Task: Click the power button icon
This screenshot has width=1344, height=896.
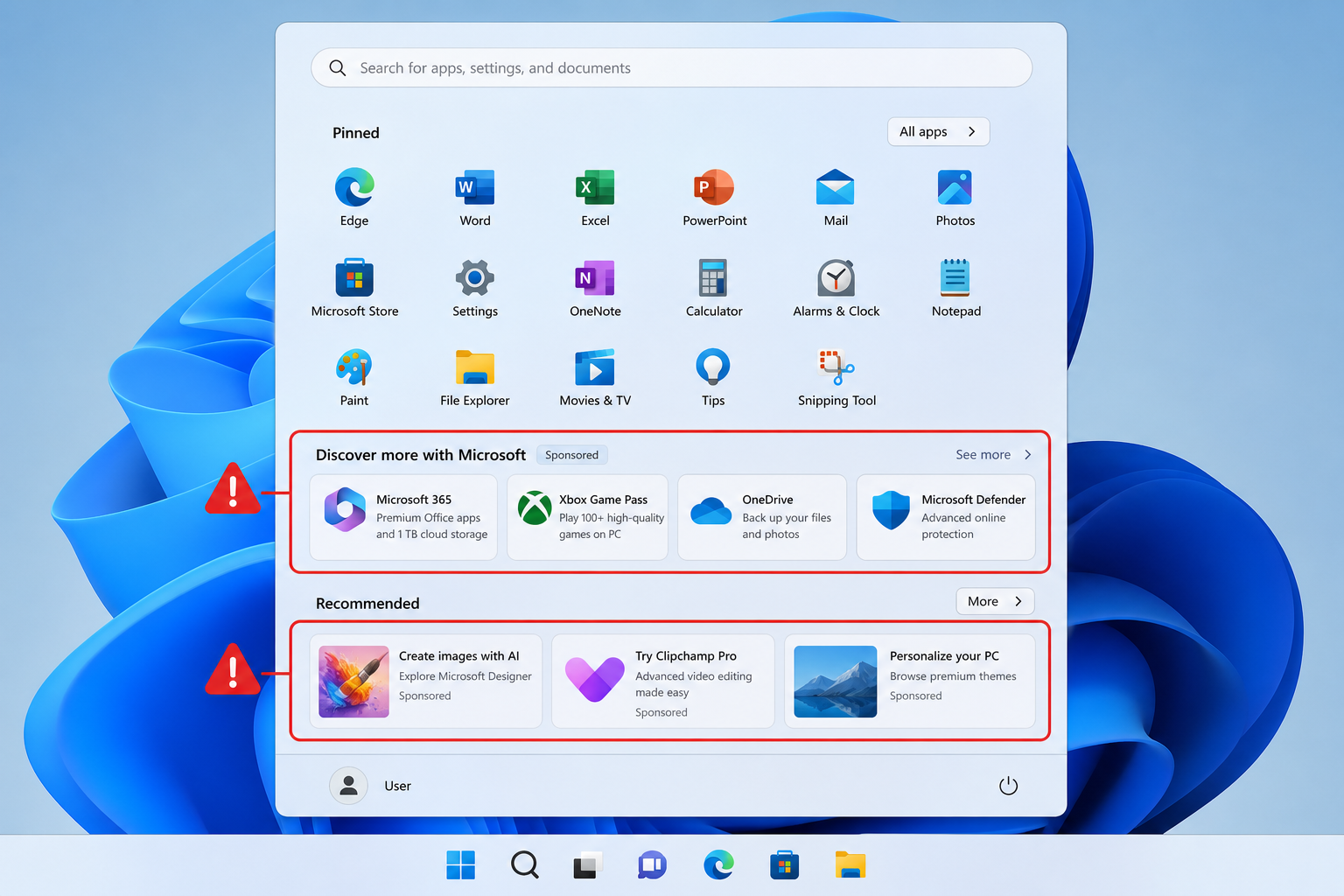Action: [1008, 786]
